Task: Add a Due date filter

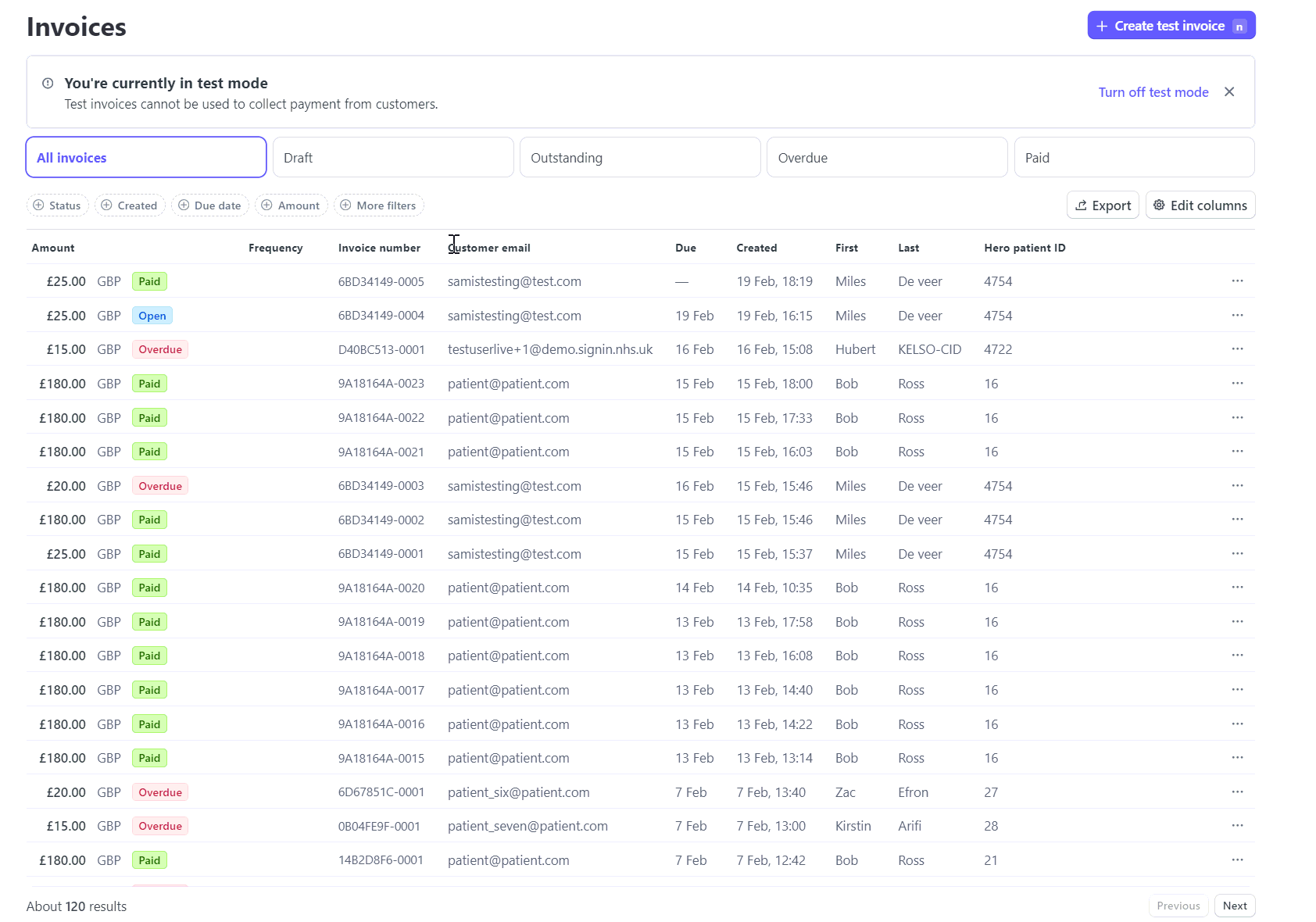Action: [x=210, y=205]
